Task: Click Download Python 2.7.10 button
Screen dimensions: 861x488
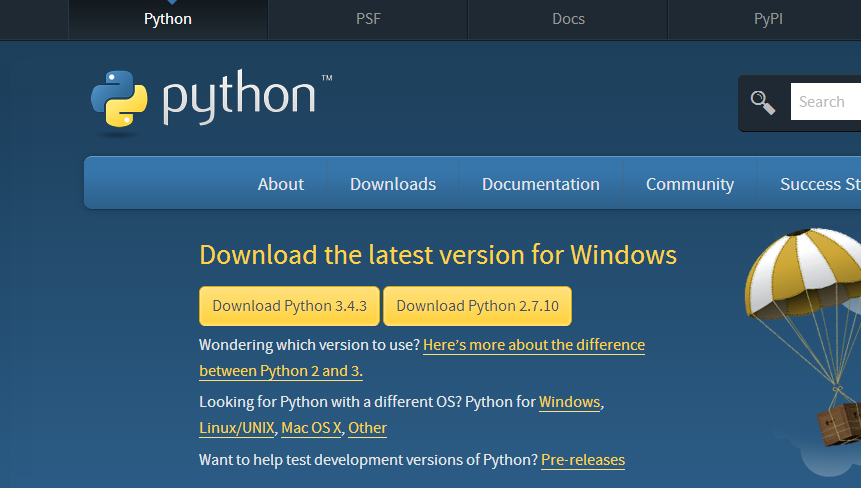Action: click(x=478, y=306)
